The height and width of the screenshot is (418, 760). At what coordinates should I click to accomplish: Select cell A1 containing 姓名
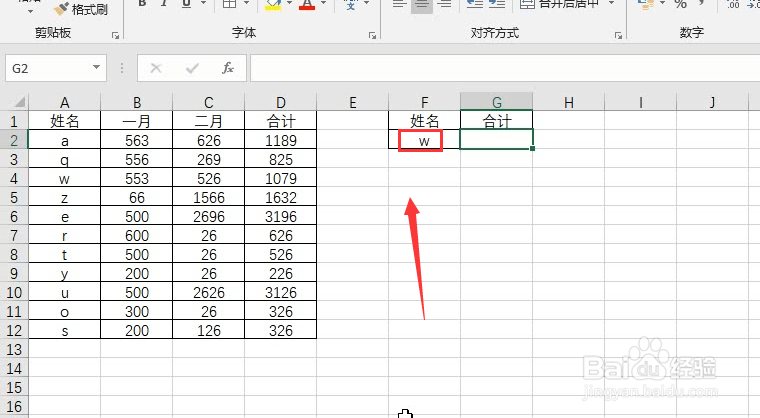click(64, 121)
